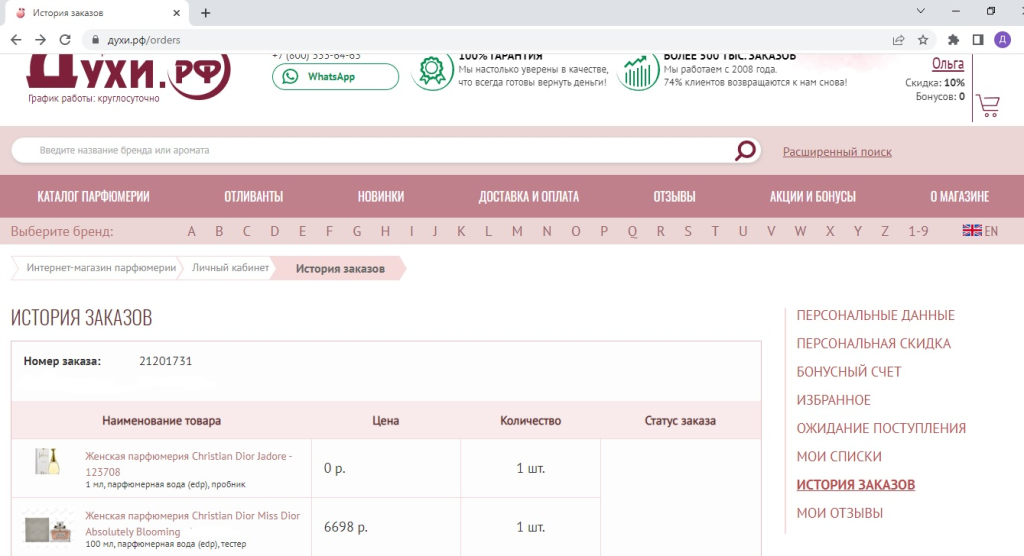Open Ожидание поступления sidebar item
The image size is (1024, 556).
point(880,429)
